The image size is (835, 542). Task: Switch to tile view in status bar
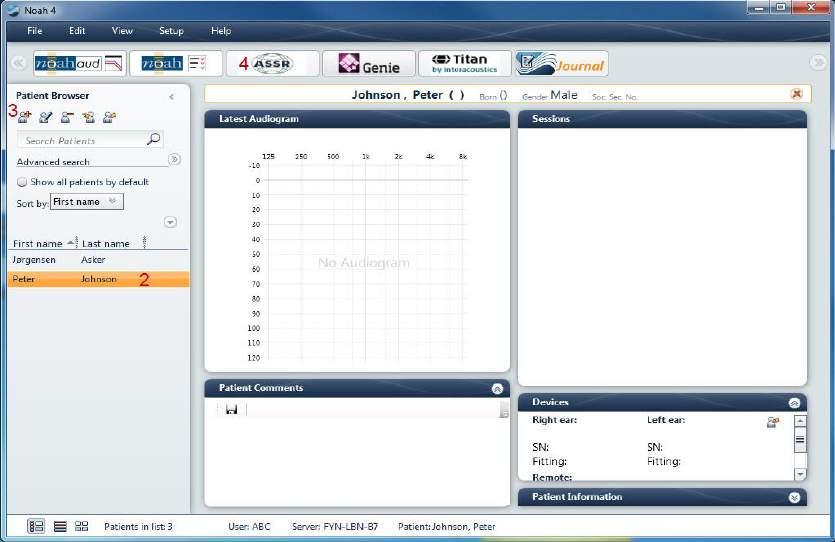click(x=81, y=526)
